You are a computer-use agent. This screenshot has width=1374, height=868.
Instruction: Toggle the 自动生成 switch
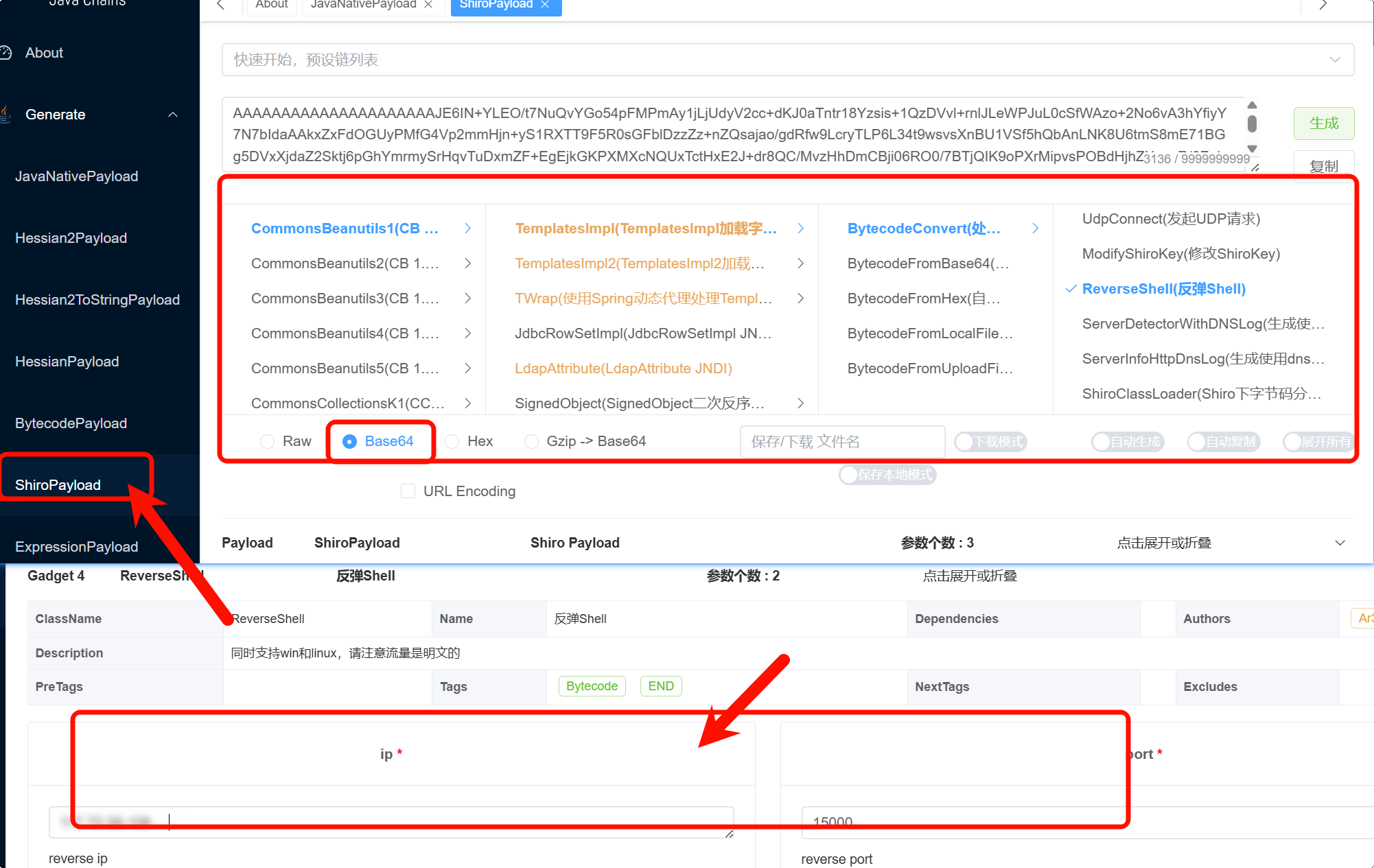coord(1127,442)
